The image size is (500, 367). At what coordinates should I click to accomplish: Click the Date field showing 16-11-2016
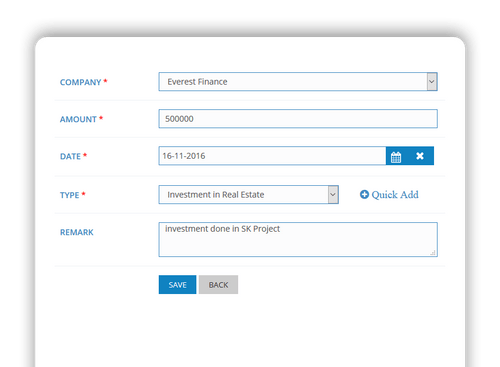click(x=272, y=156)
